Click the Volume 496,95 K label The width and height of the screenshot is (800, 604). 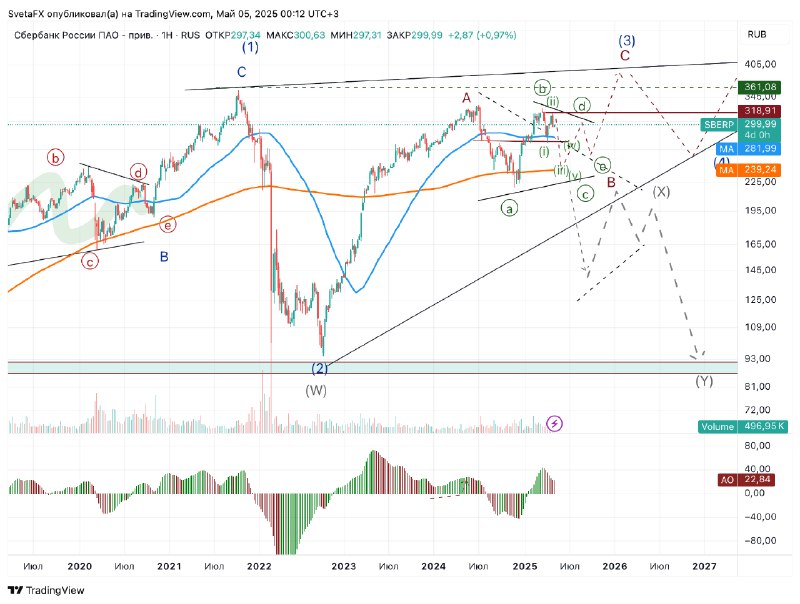pyautogui.click(x=743, y=426)
